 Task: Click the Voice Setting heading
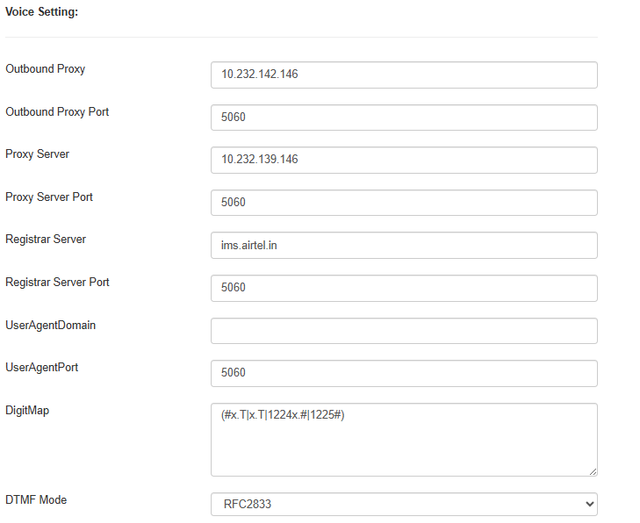coord(42,12)
